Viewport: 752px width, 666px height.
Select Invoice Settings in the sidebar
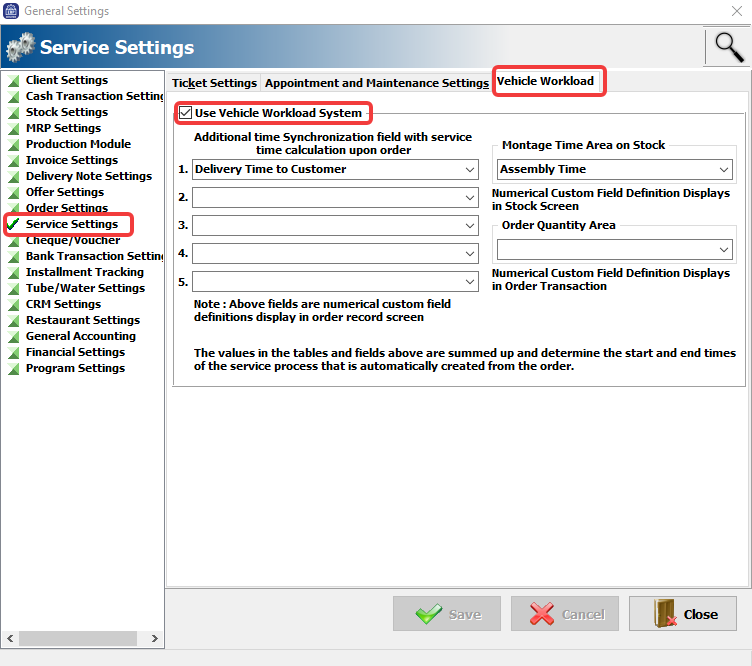pyautogui.click(x=72, y=160)
